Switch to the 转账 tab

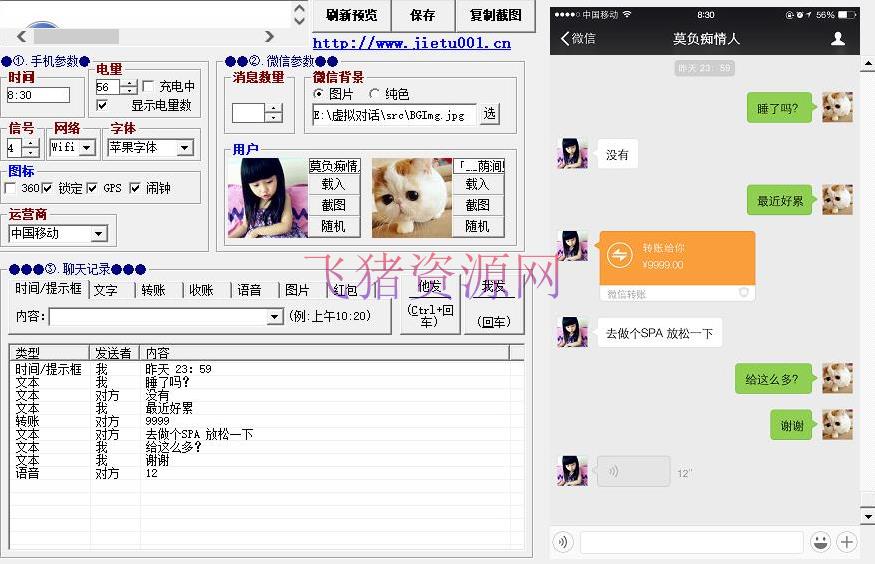(153, 290)
